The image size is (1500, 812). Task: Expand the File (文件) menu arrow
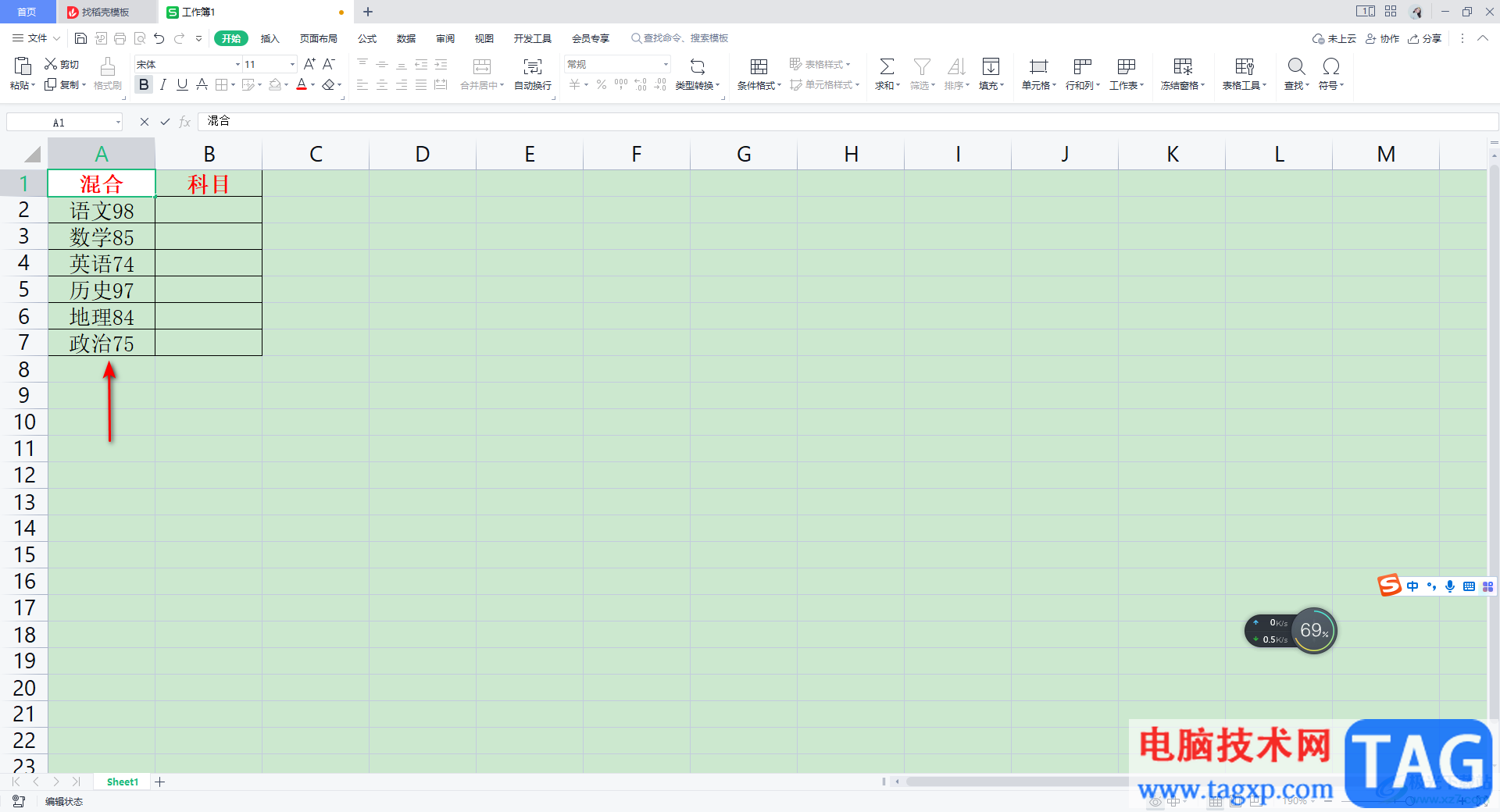click(x=56, y=38)
